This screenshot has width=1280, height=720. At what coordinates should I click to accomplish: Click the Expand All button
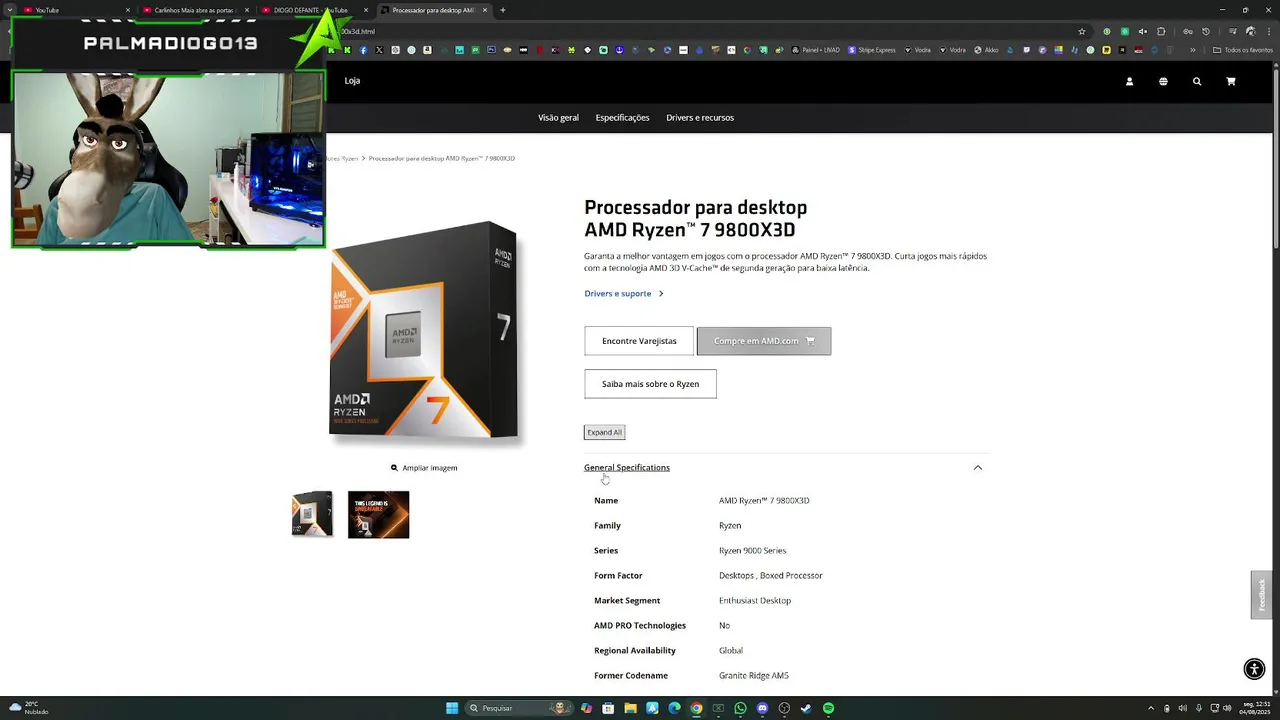(x=604, y=432)
